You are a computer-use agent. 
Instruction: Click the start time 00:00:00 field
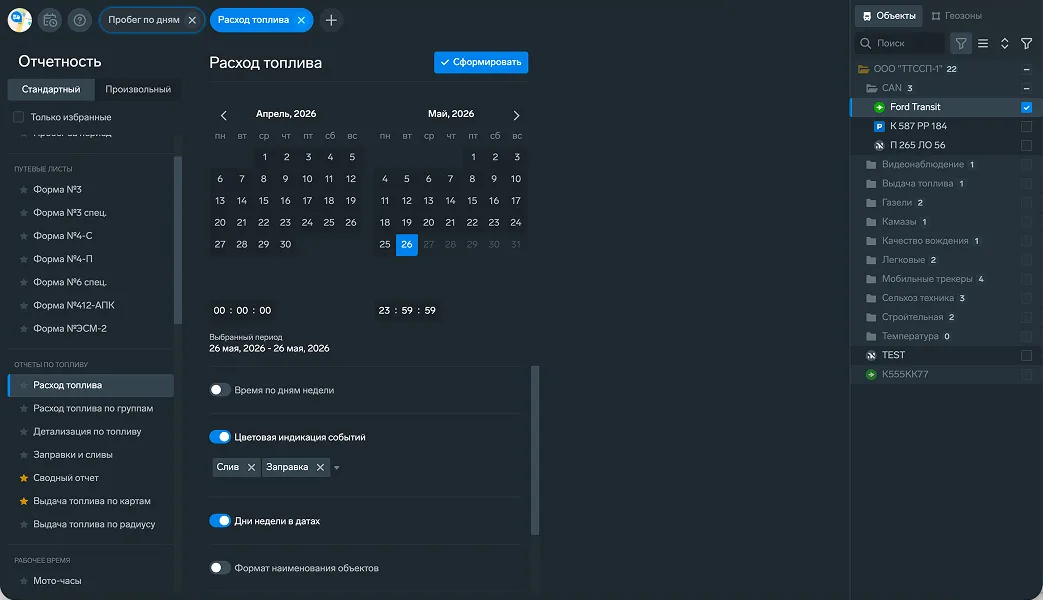coord(242,311)
